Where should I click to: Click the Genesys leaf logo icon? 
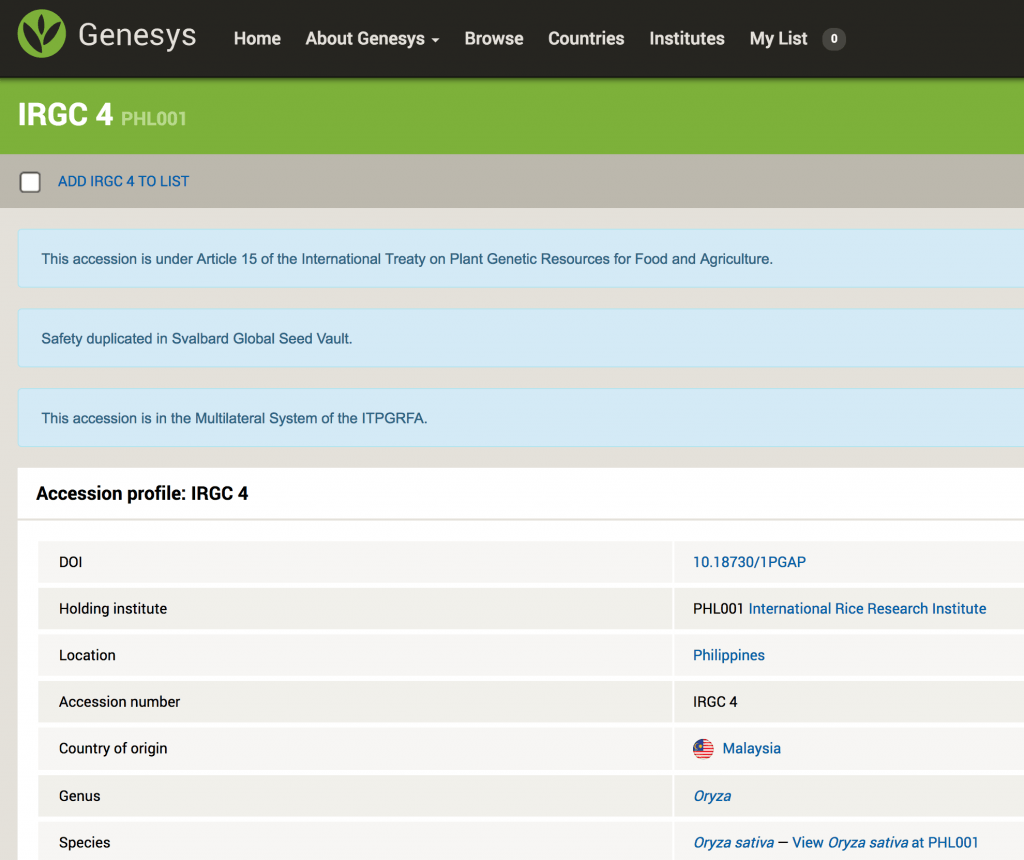[x=42, y=34]
